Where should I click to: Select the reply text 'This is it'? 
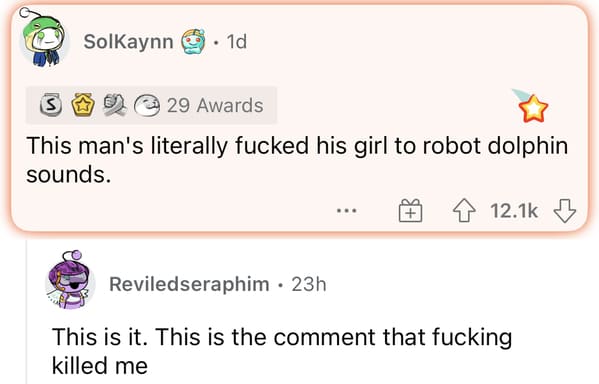100,337
